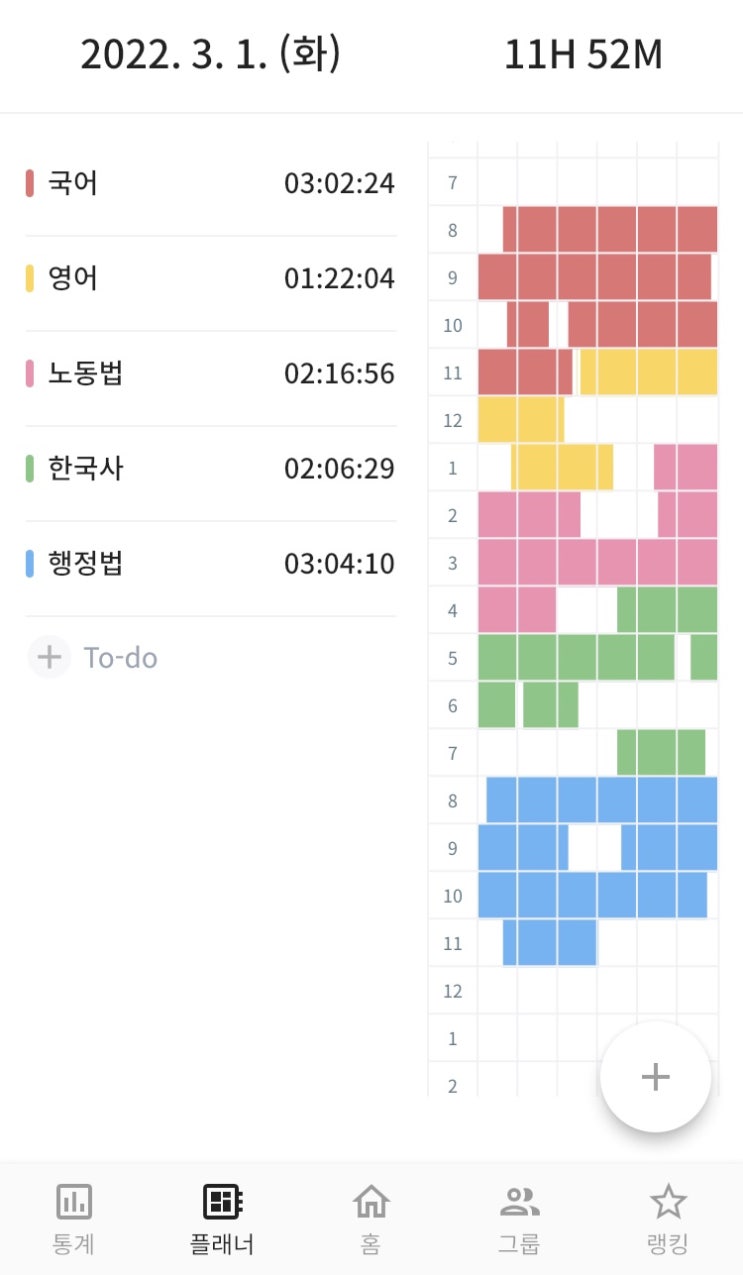Select the blue block at 10 o'clock row
The height and width of the screenshot is (1275, 743).
[592, 895]
